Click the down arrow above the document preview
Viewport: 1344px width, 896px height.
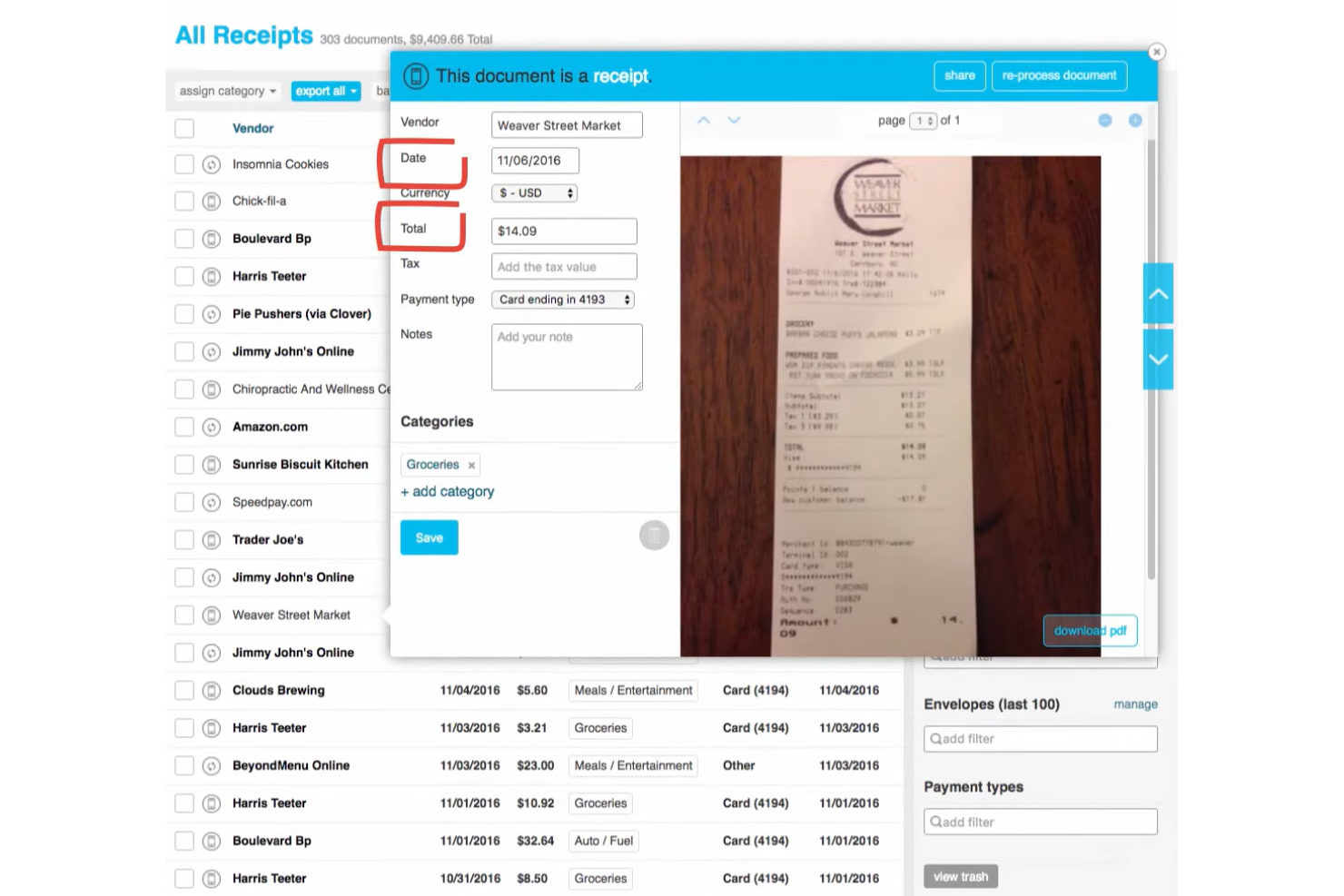[x=734, y=120]
